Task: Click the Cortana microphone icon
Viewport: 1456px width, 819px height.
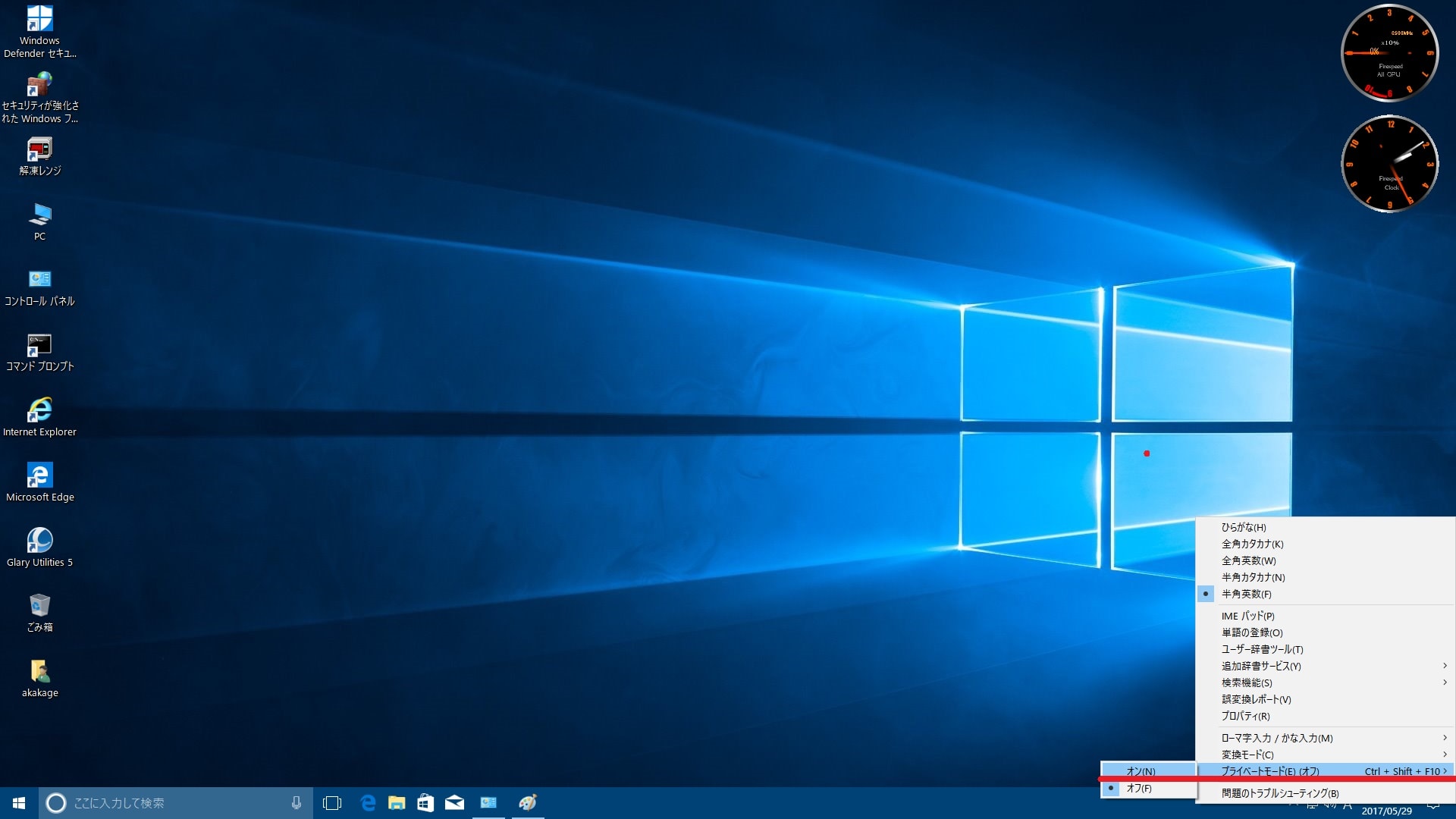Action: coord(297,803)
